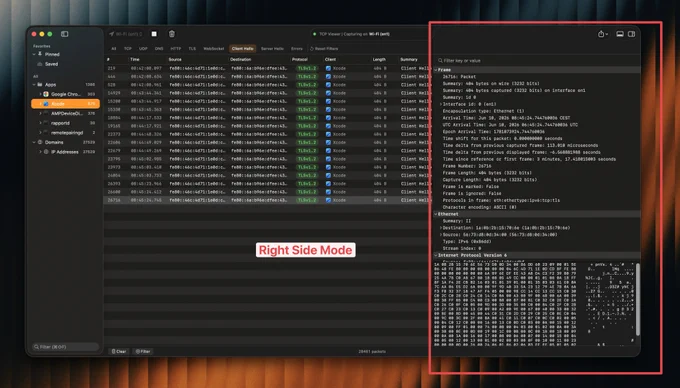Select Xcode in the sidebar

65,104
